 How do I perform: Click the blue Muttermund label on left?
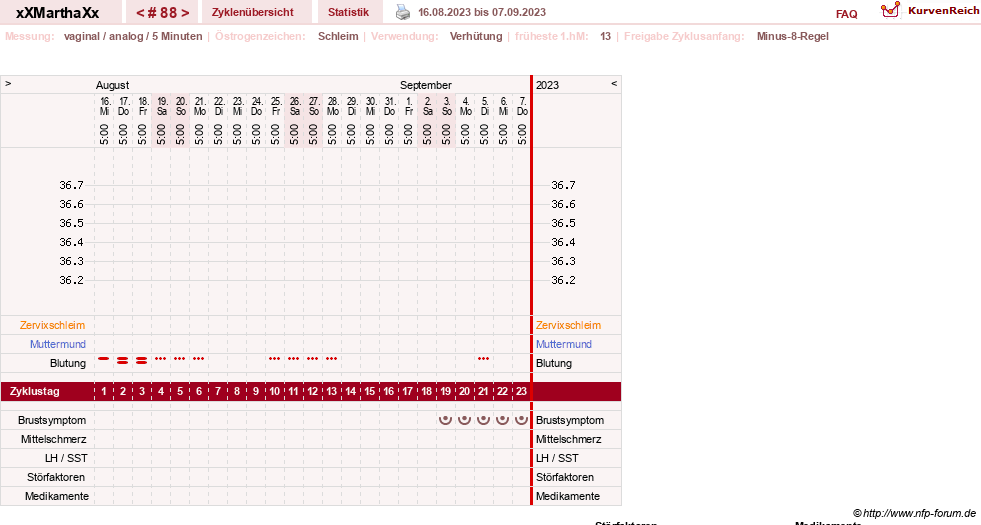(x=58, y=344)
